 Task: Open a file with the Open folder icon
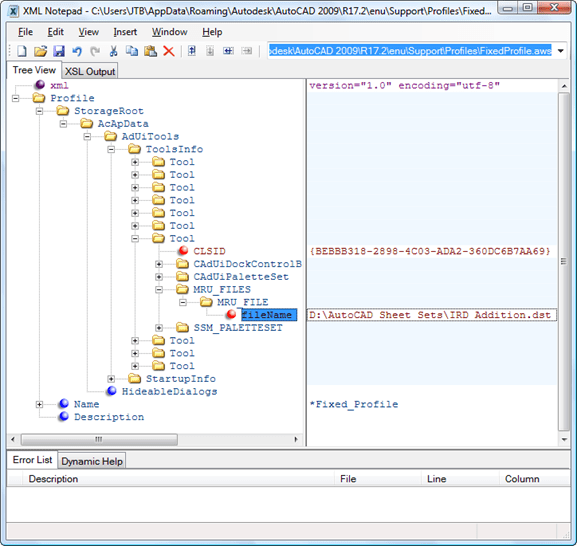click(x=40, y=51)
